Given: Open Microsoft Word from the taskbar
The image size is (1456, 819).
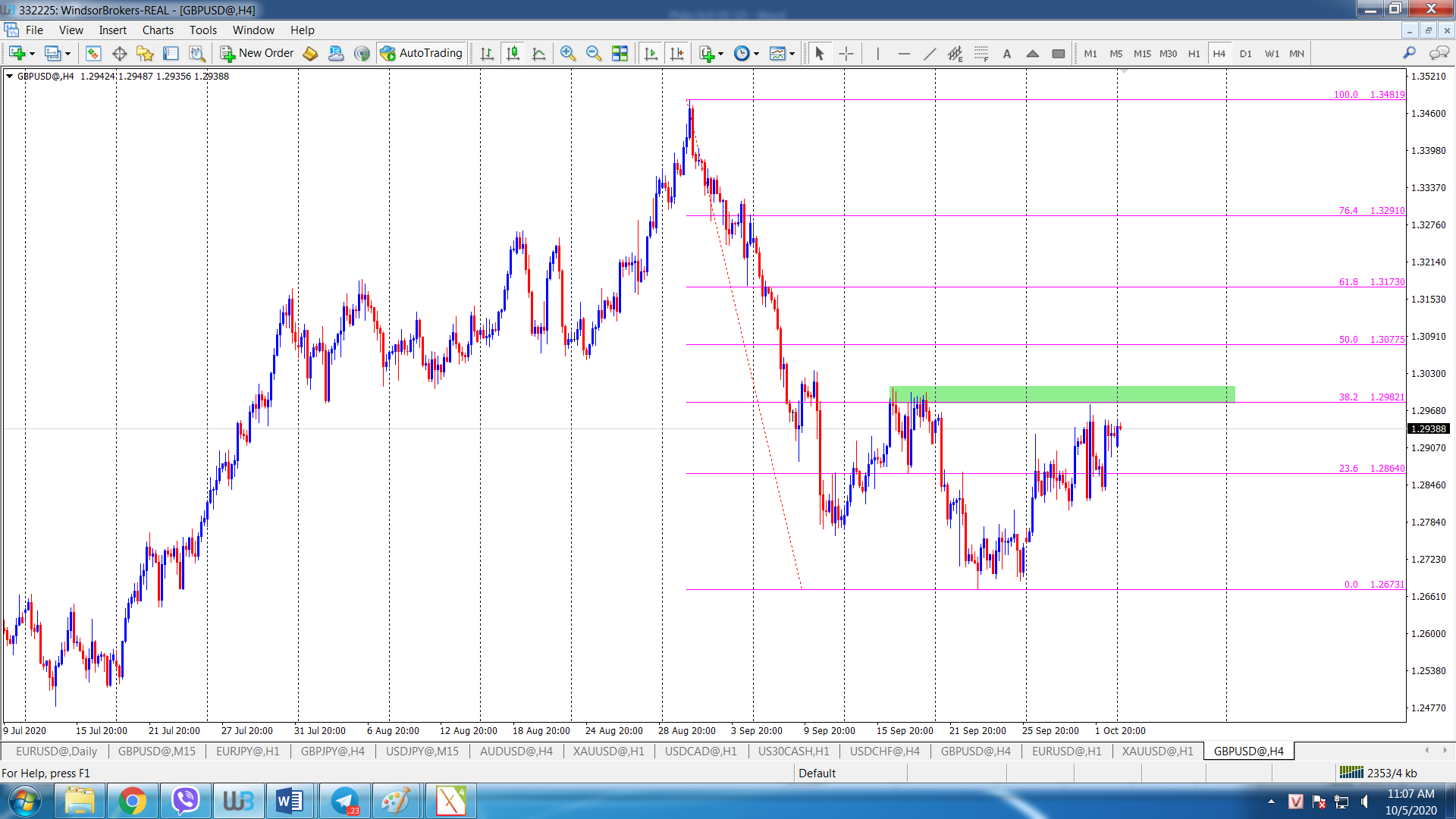Looking at the screenshot, I should (x=290, y=801).
